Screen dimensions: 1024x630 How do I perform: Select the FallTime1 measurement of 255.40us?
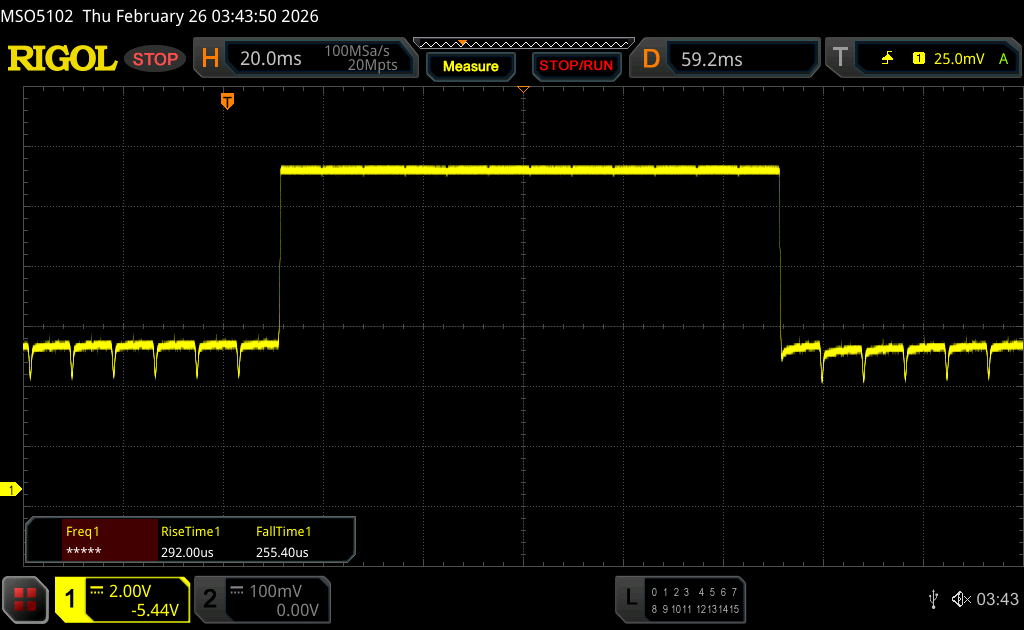pos(284,541)
